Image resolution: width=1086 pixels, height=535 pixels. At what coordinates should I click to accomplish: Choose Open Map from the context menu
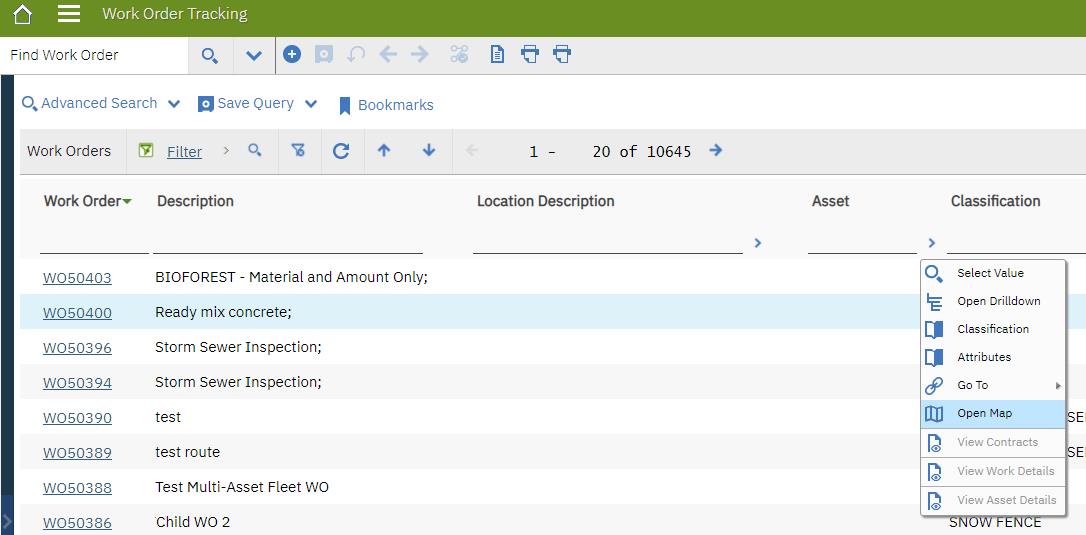(x=993, y=414)
